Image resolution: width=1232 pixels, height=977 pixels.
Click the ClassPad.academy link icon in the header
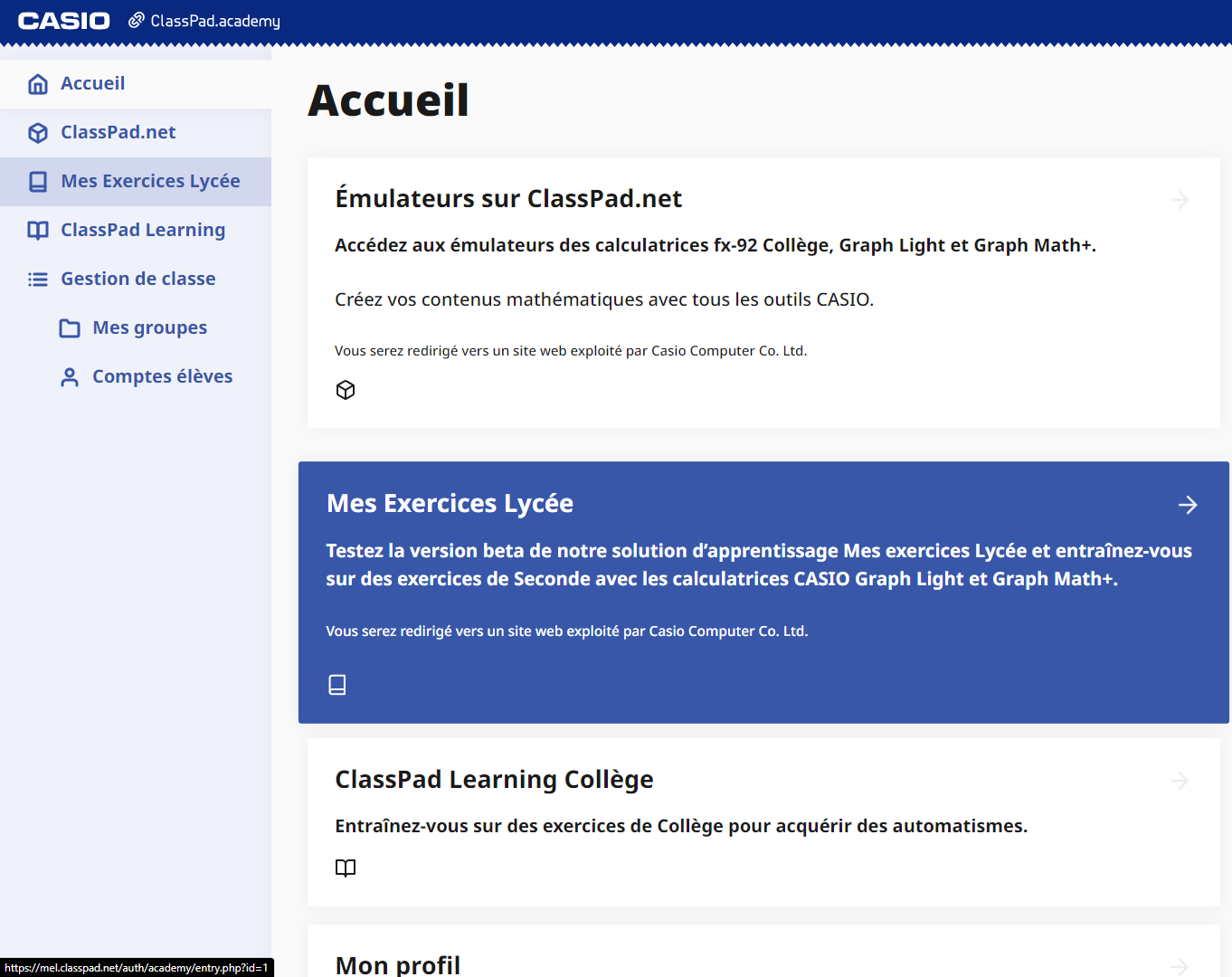(137, 20)
